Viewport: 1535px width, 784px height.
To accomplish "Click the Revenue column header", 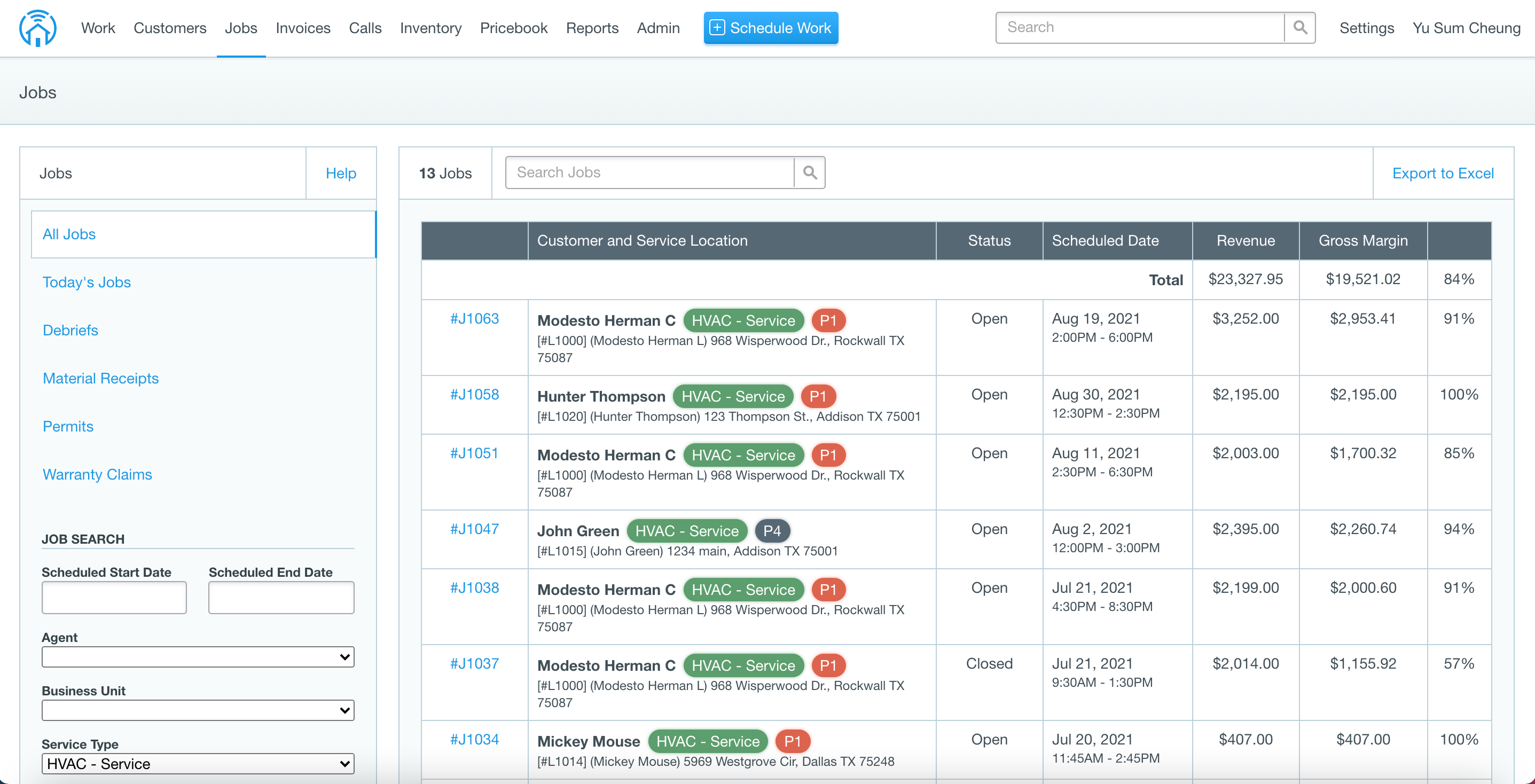I will (1246, 241).
